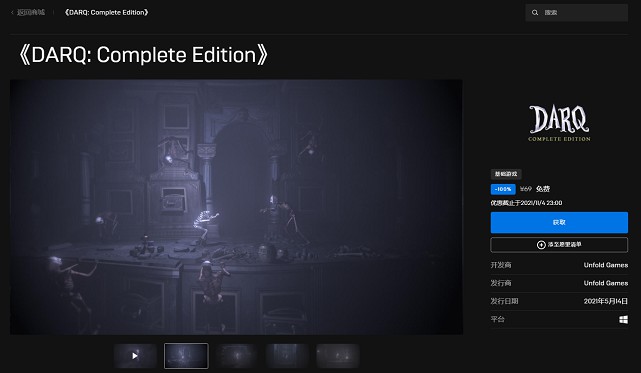Click the search magnifier icon
641x373 pixels.
[x=535, y=13]
